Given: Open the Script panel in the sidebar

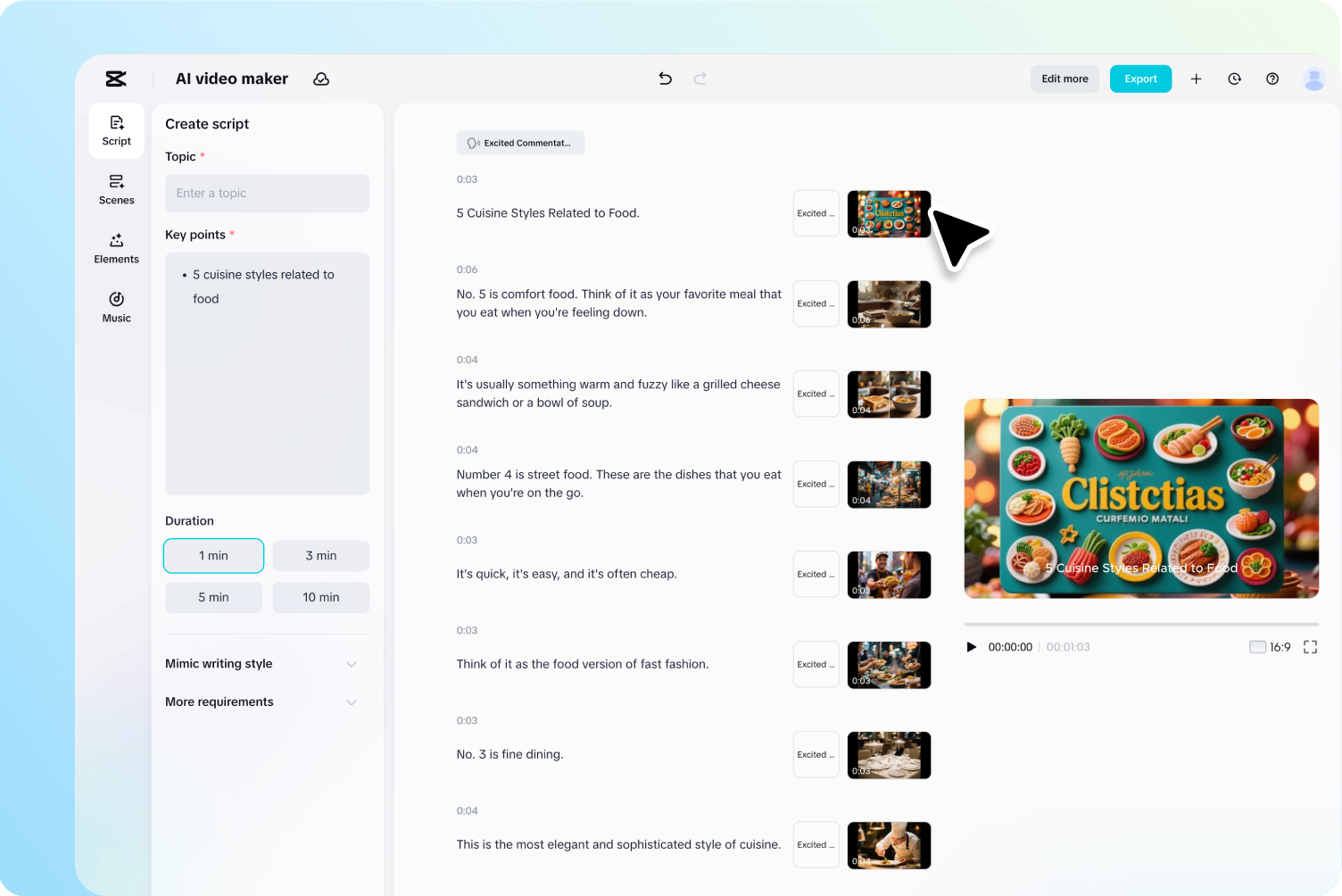Looking at the screenshot, I should (x=116, y=130).
